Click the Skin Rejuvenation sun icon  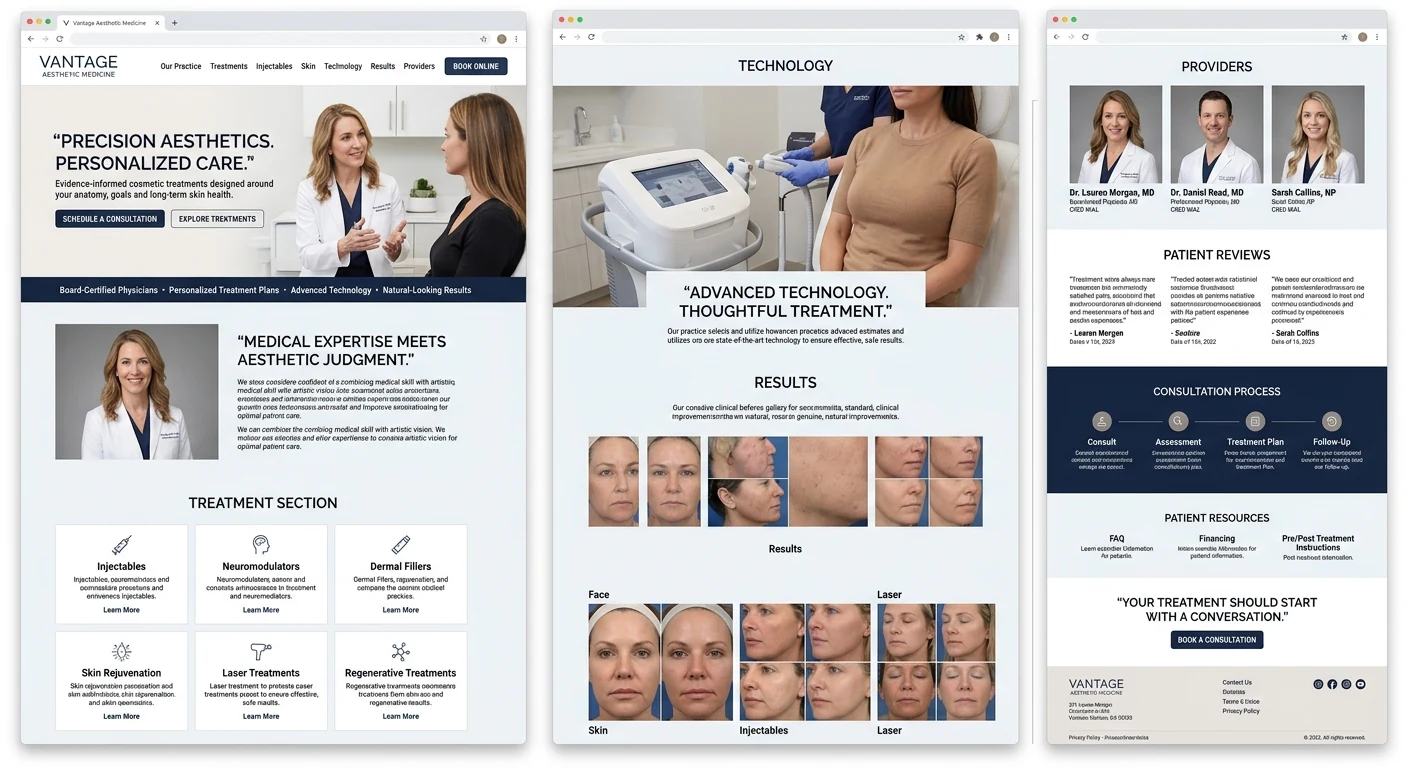(x=121, y=652)
